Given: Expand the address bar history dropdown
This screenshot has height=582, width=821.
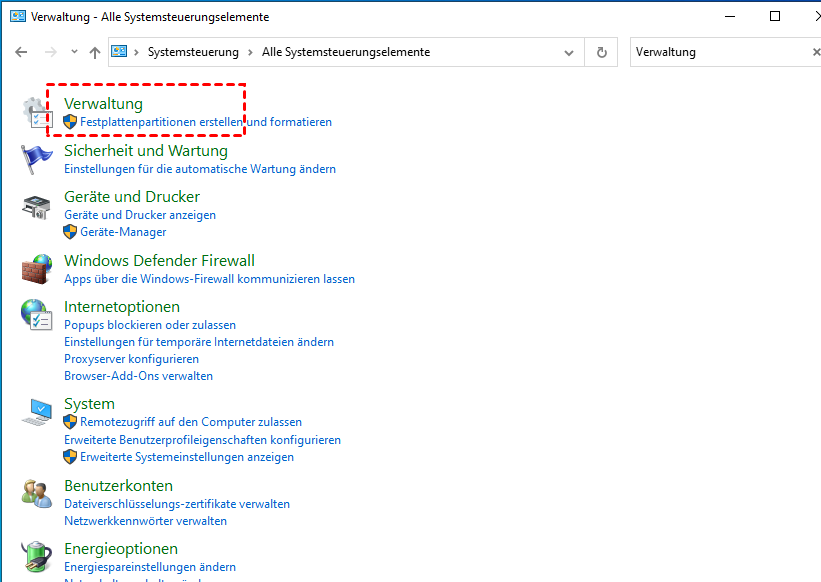Looking at the screenshot, I should click(x=569, y=52).
